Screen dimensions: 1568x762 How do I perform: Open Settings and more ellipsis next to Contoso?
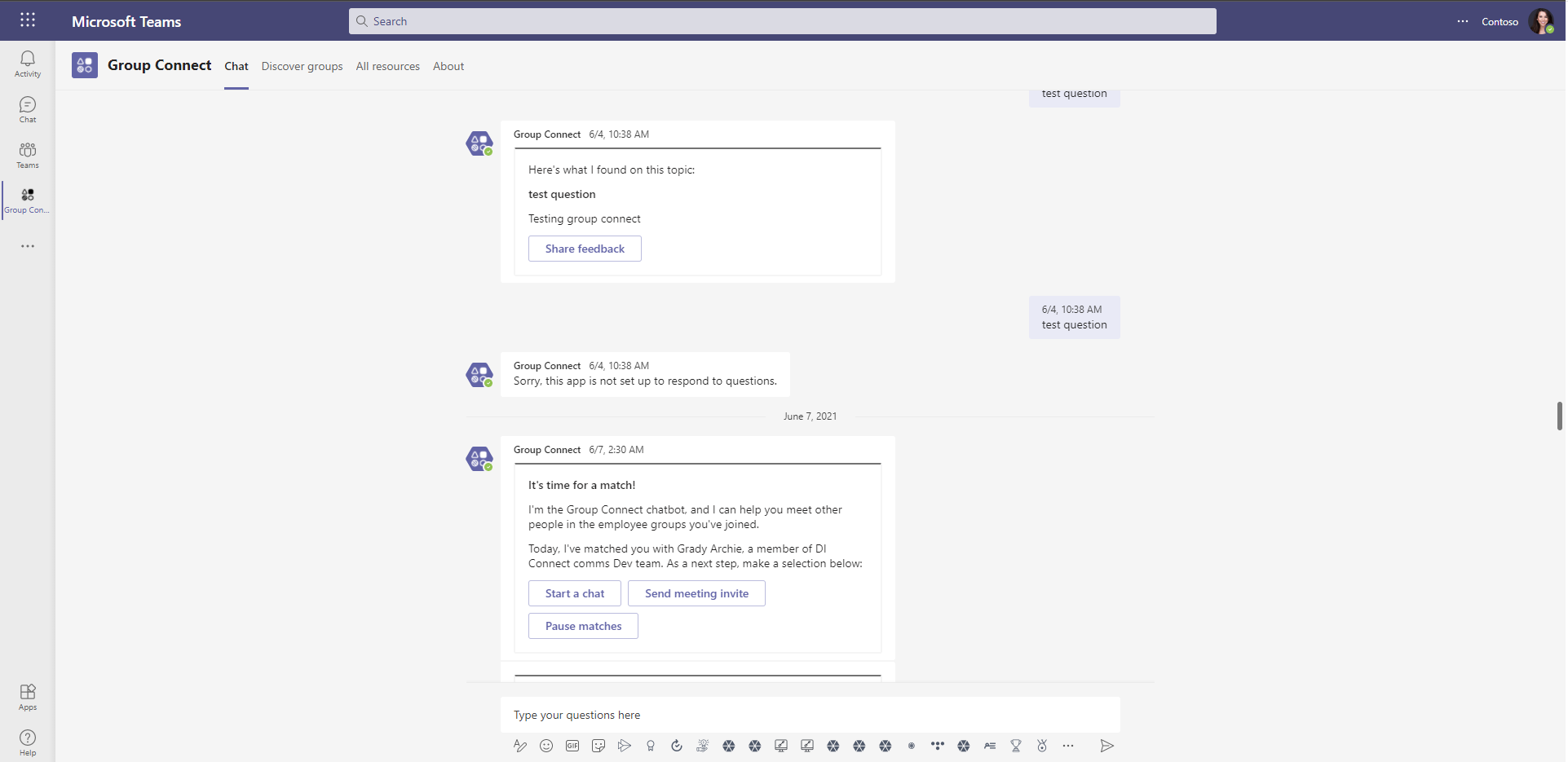(1463, 21)
